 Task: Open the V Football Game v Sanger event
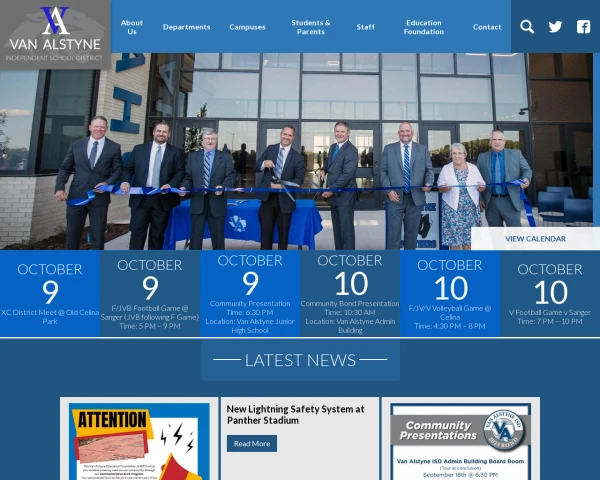(550, 294)
